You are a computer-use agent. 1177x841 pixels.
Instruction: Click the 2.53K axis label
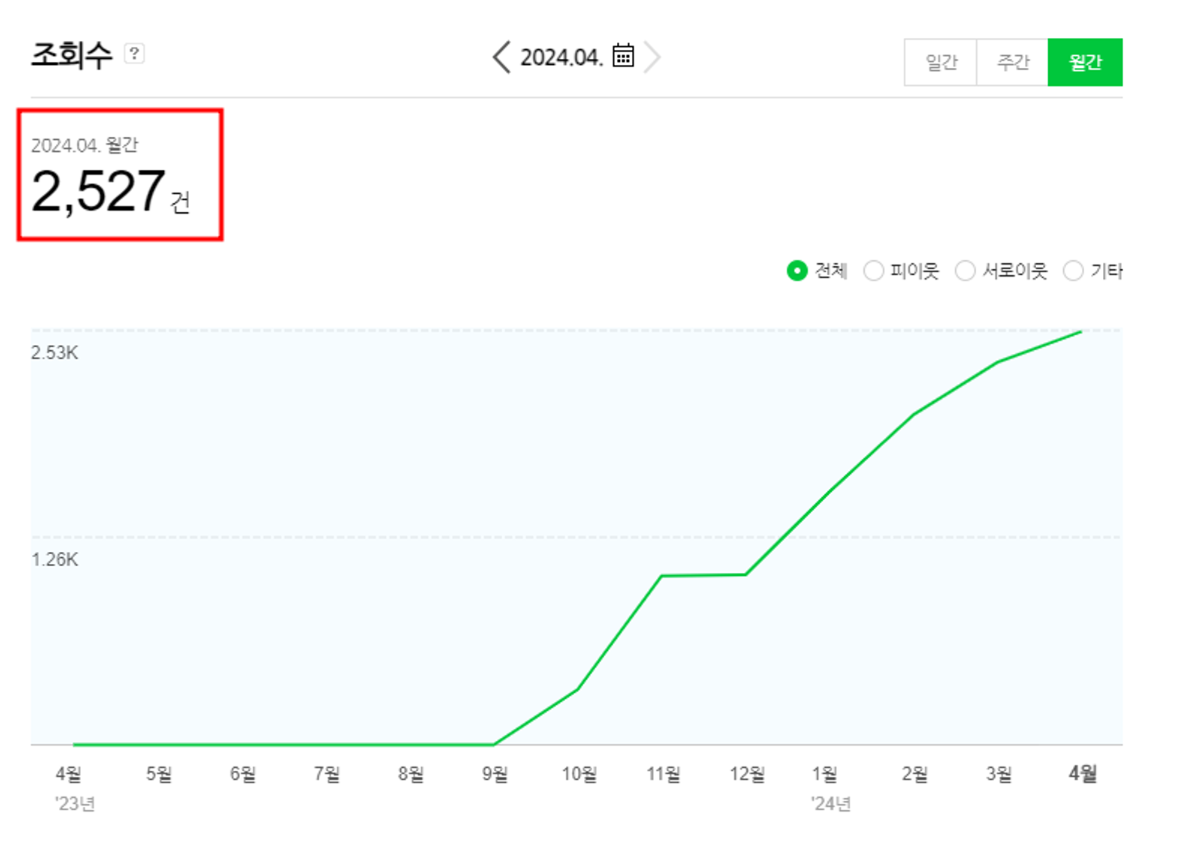point(55,353)
